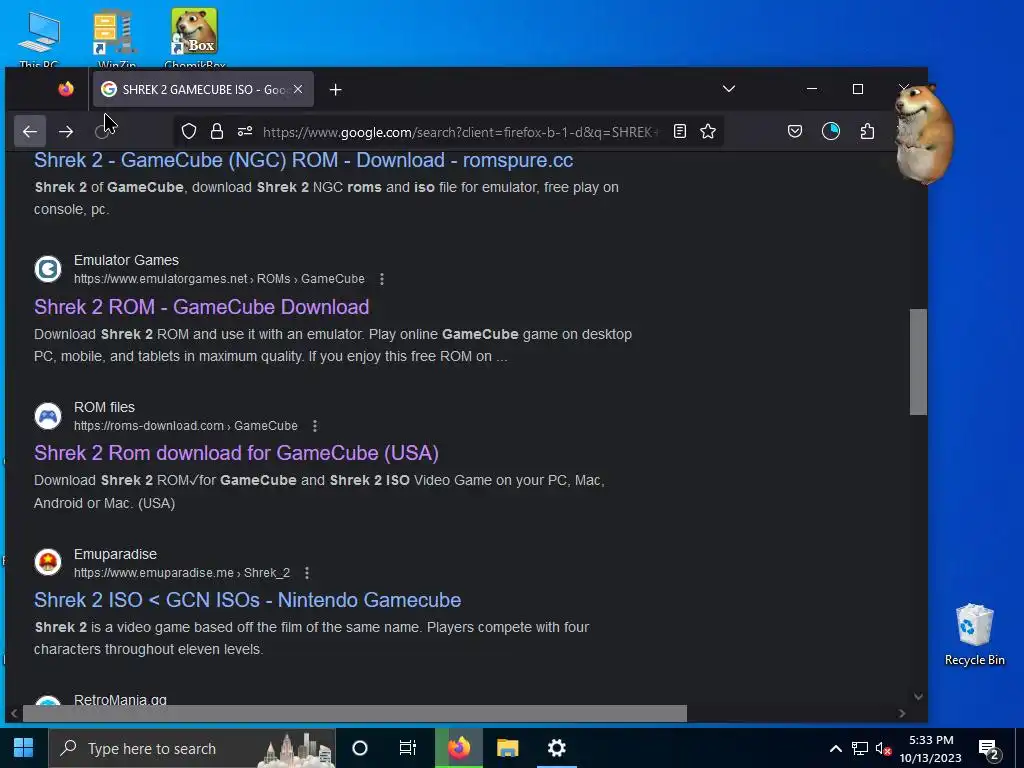
Task: Click the scroll down arrow of page
Action: pos(918,697)
